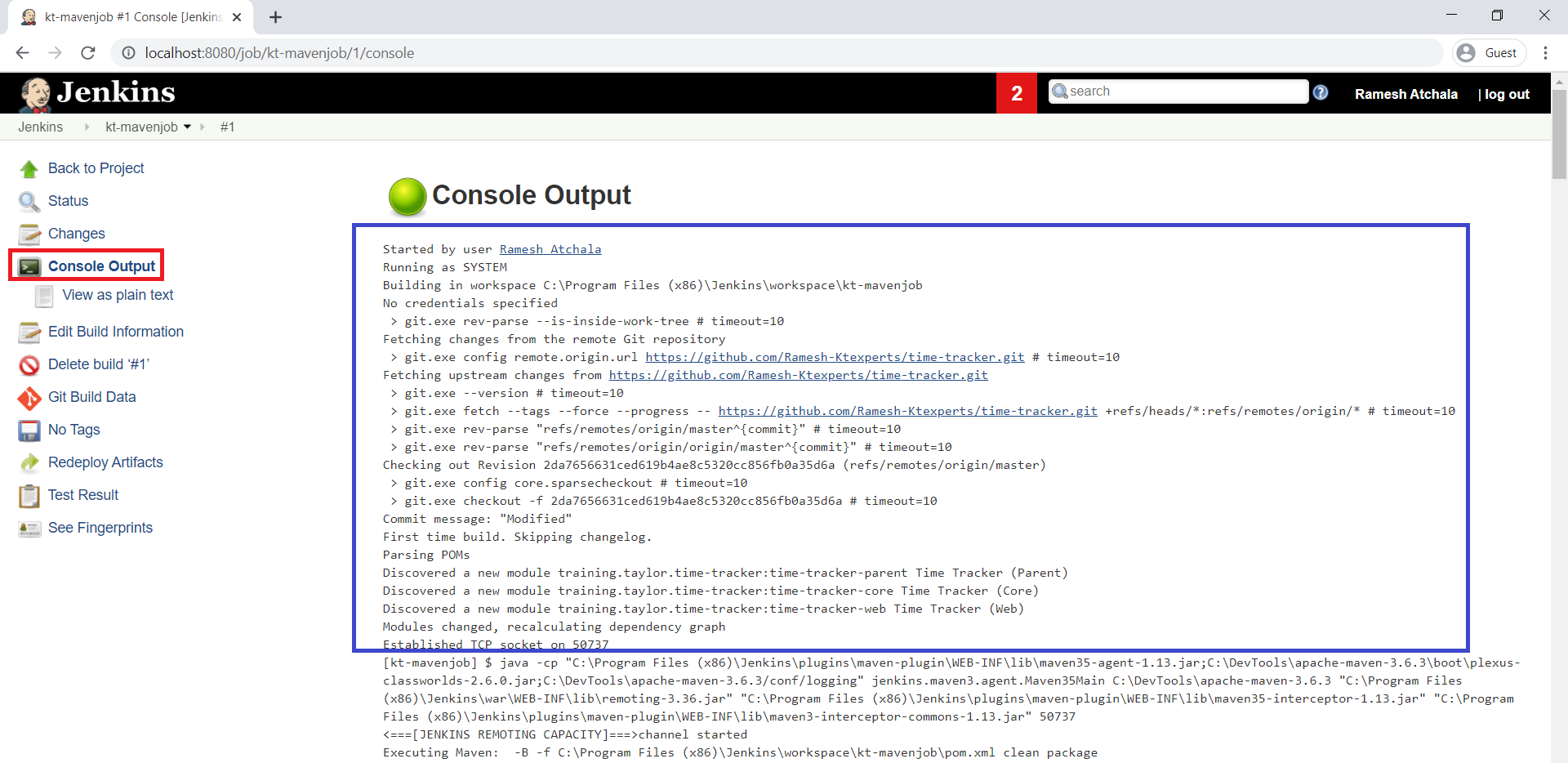Click the search help question icon

[1321, 92]
